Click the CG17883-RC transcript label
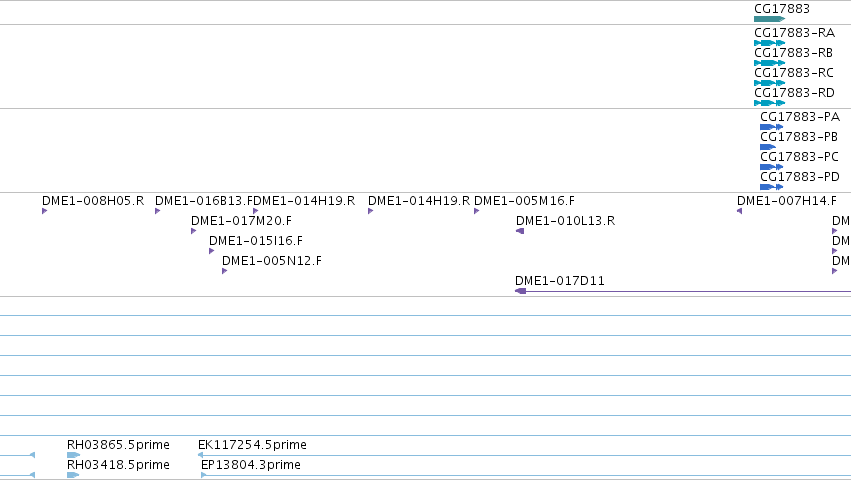The height and width of the screenshot is (480, 851). tap(793, 73)
